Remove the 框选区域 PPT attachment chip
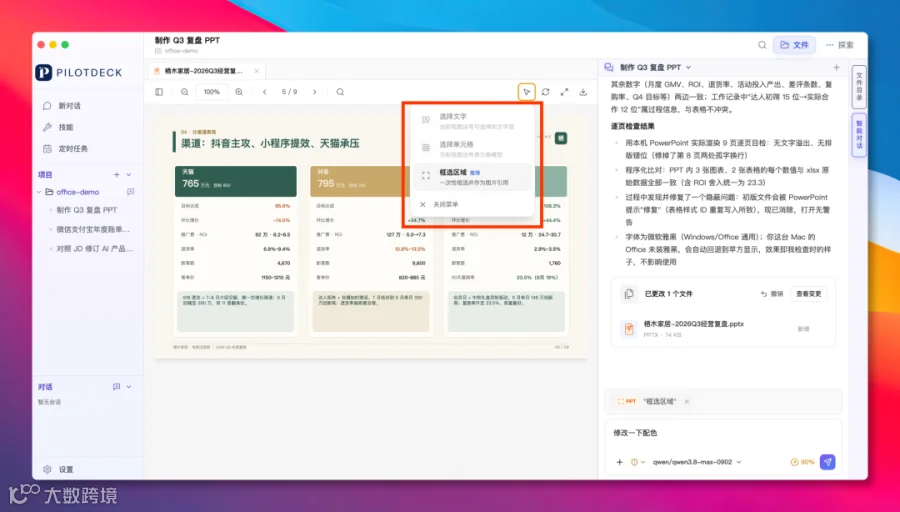The width and height of the screenshot is (900, 512). 686,402
